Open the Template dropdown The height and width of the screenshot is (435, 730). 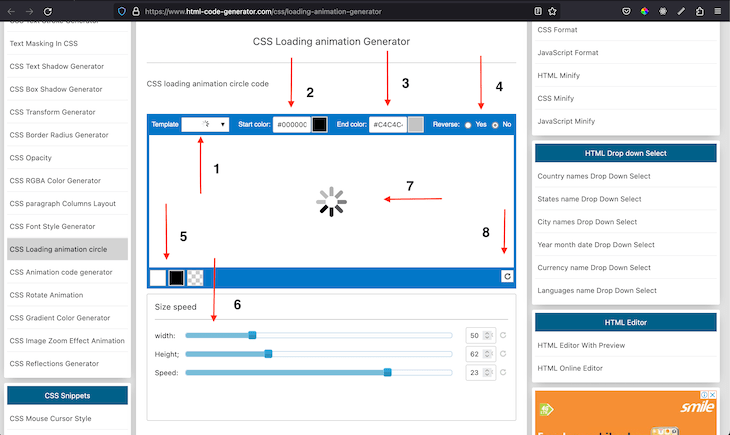pos(205,124)
